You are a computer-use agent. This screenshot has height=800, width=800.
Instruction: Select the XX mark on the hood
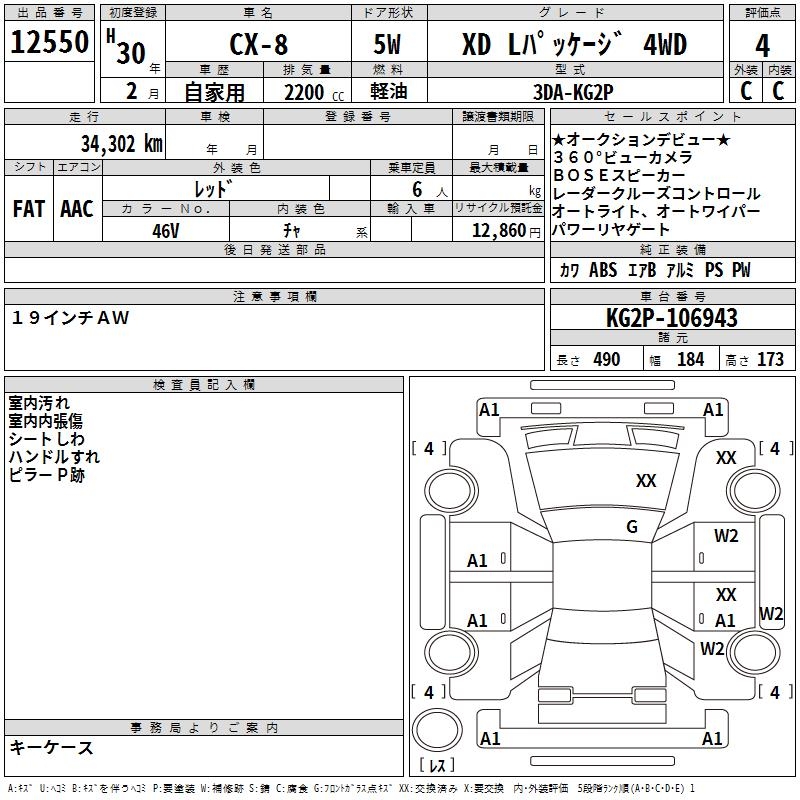[x=646, y=480]
